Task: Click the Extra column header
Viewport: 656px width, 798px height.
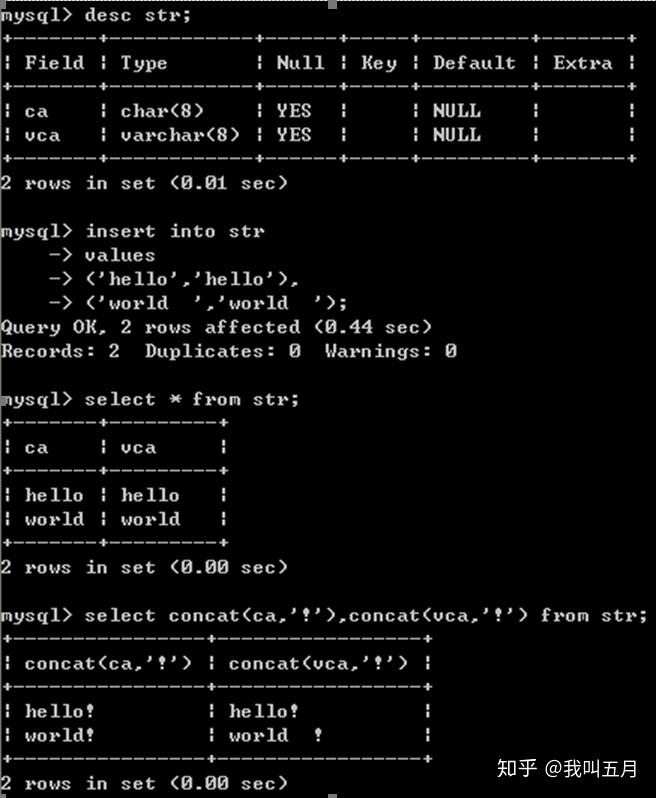Action: [583, 63]
